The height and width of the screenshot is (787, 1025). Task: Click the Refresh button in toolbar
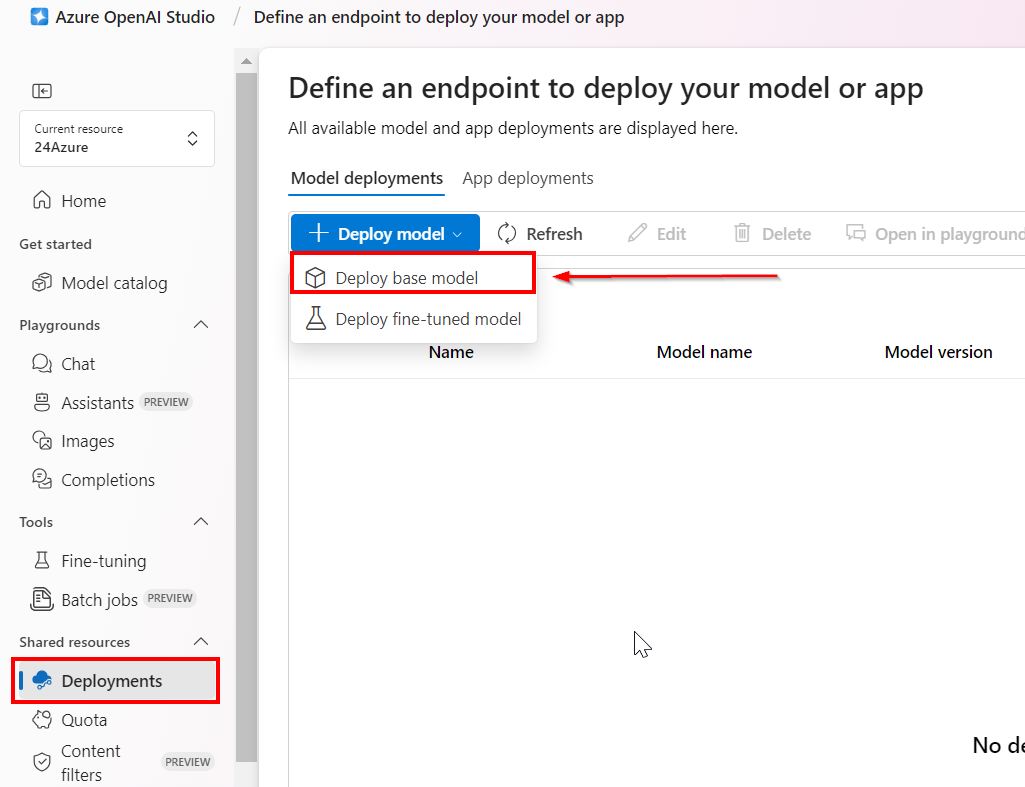(x=540, y=234)
